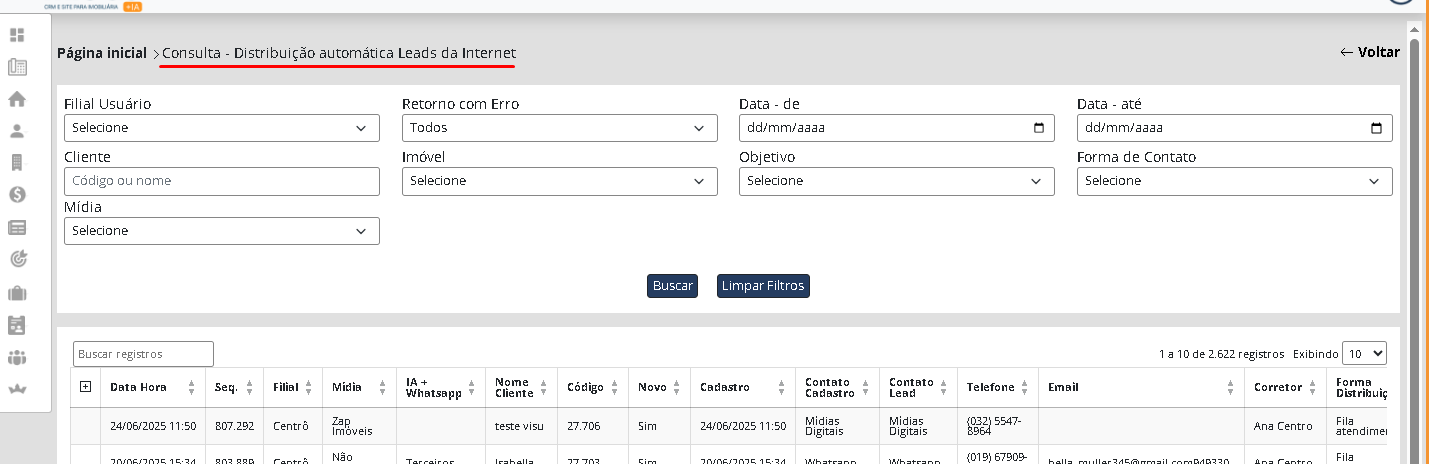Click the dollar sign icon in sidebar
This screenshot has width=1429, height=464.
coord(17,195)
